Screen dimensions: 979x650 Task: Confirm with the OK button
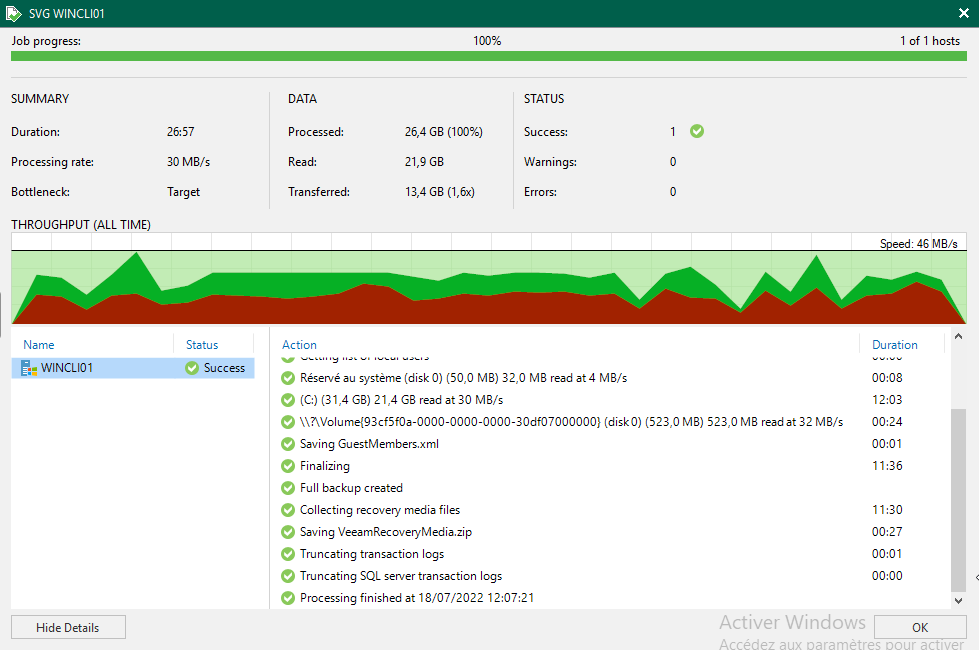(920, 628)
